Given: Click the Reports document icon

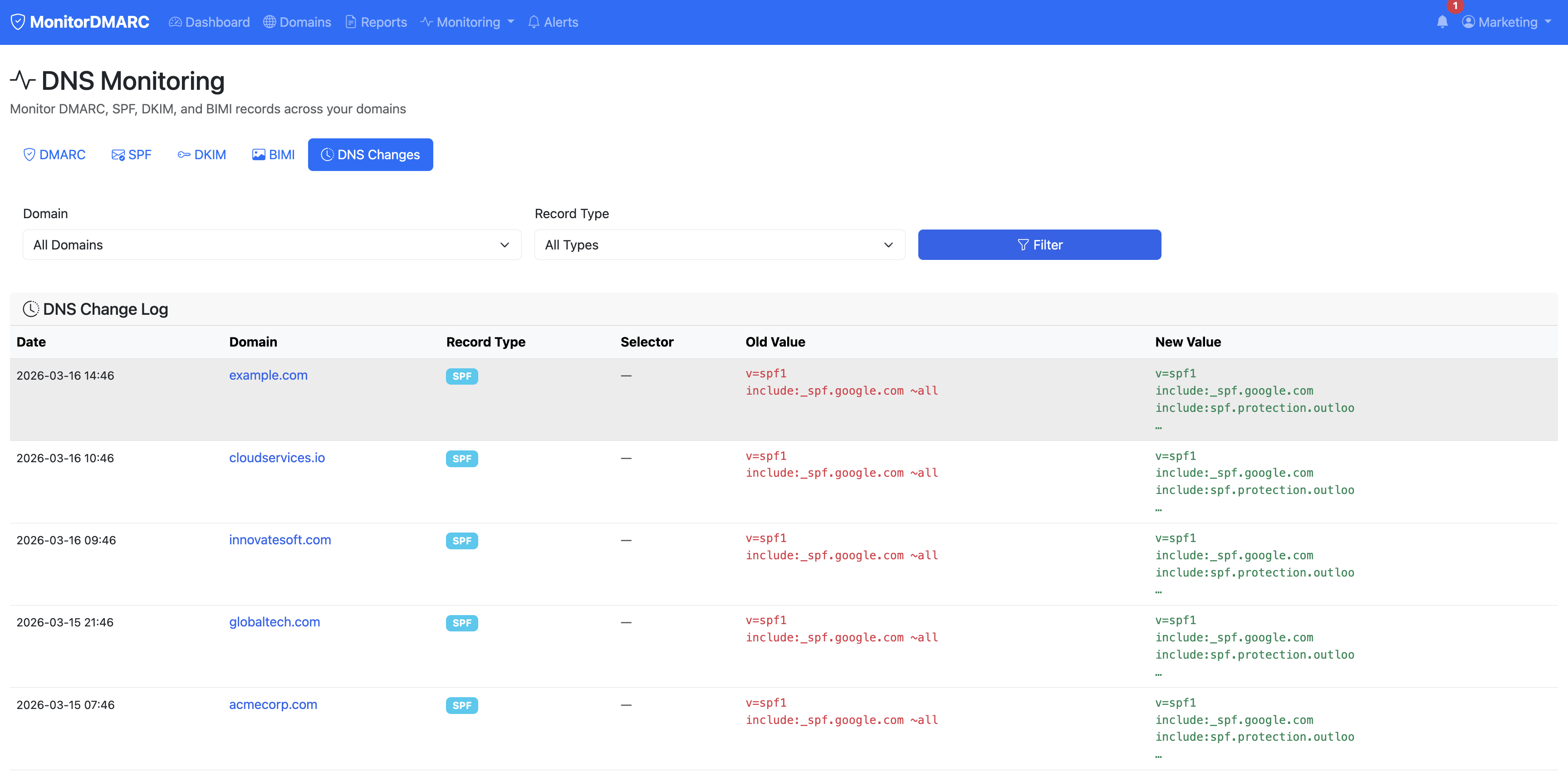Looking at the screenshot, I should (351, 22).
